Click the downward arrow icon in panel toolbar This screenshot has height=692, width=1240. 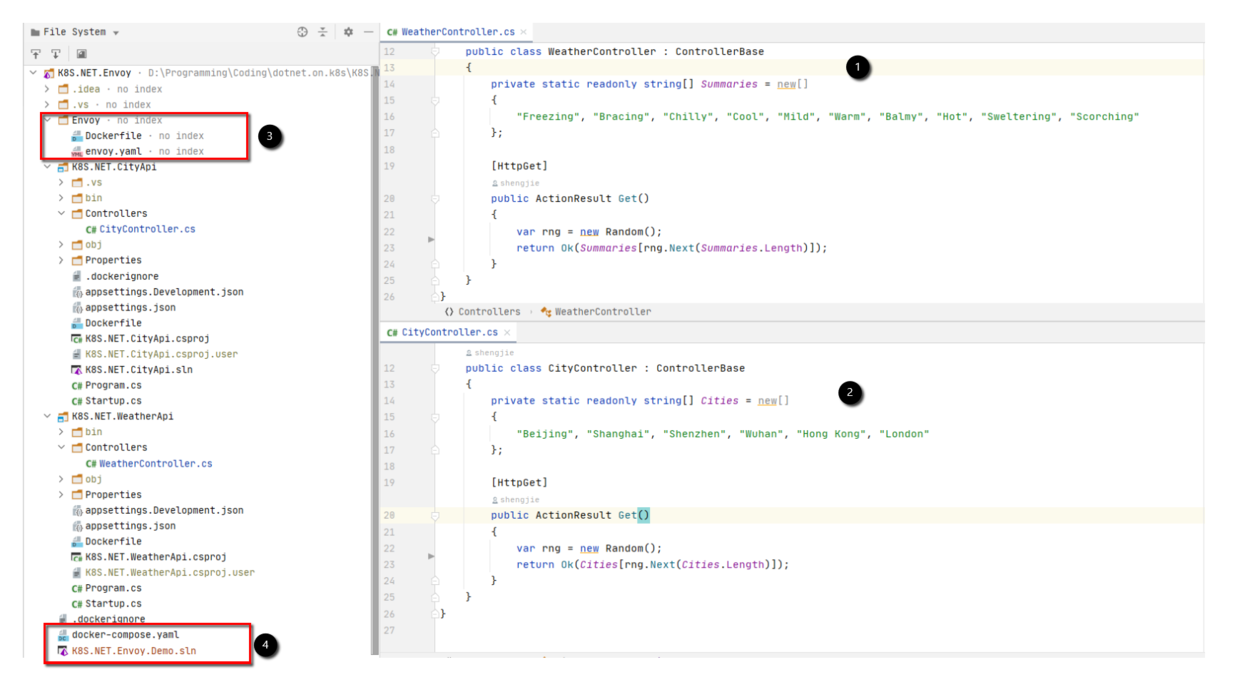coord(56,54)
